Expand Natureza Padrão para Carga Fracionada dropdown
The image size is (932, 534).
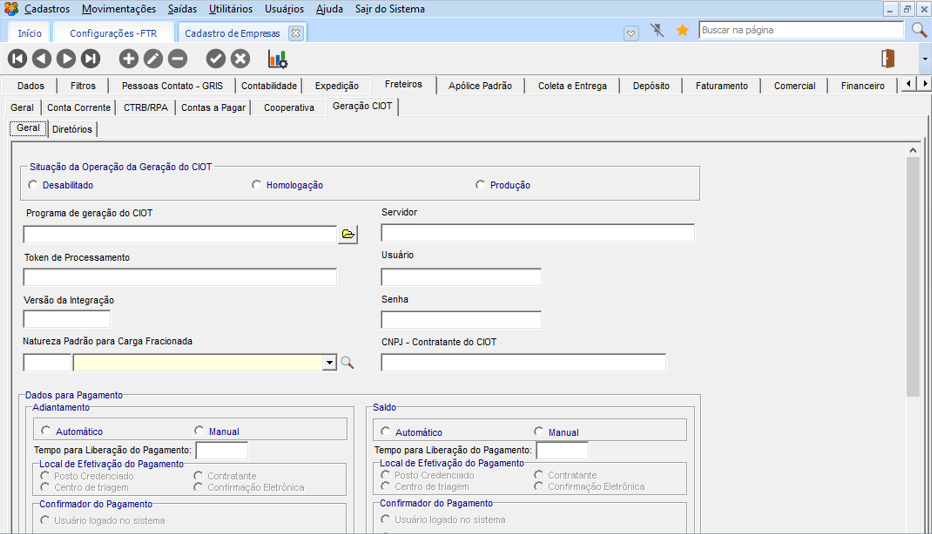point(329,363)
